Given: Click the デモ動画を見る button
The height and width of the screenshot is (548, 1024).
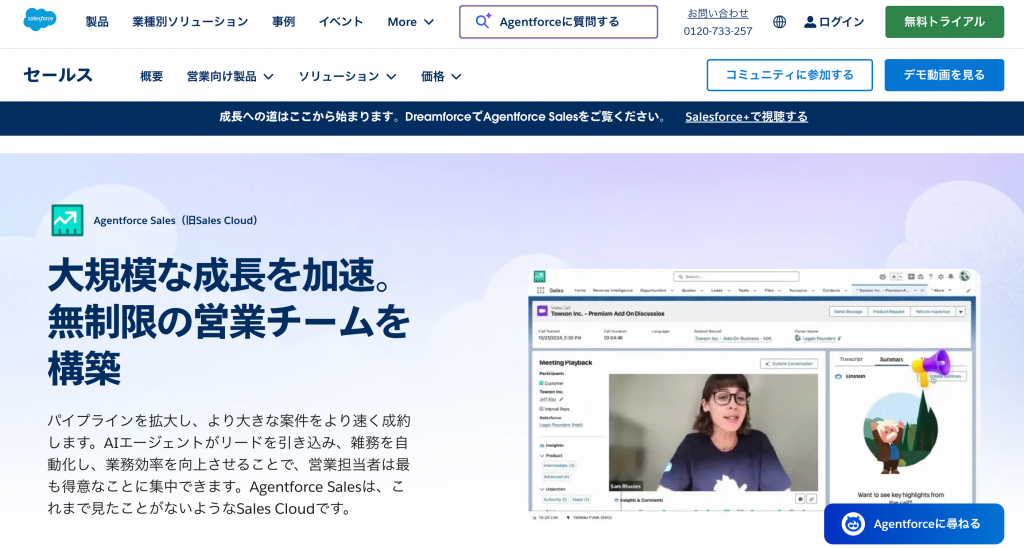Looking at the screenshot, I should click(944, 75).
